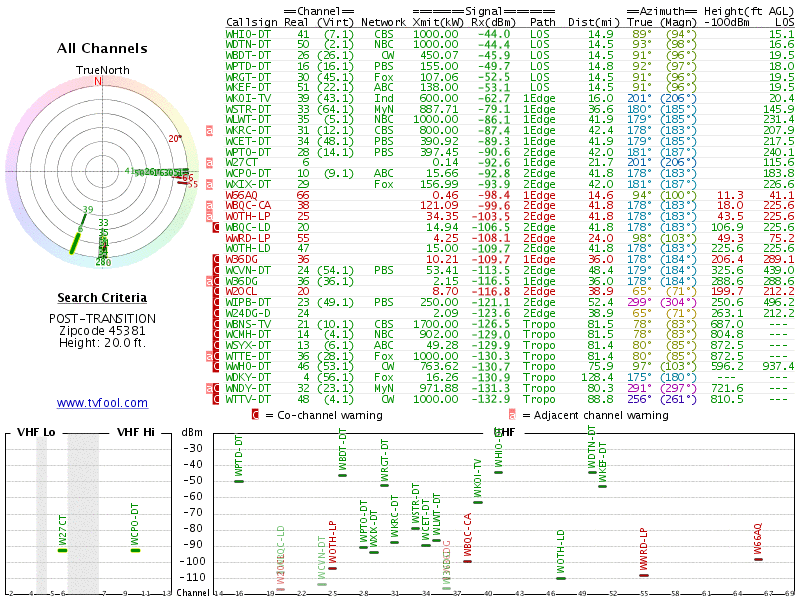Click the WPTD-DT signal marker in UHF chart
The image size is (800, 600).
[x=239, y=481]
